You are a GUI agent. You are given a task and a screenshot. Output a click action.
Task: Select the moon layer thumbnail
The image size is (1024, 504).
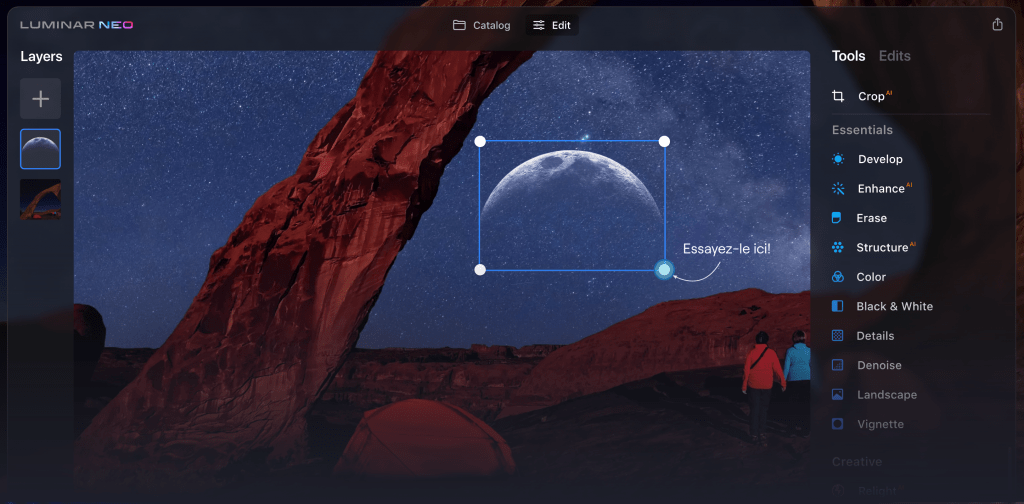pos(40,149)
